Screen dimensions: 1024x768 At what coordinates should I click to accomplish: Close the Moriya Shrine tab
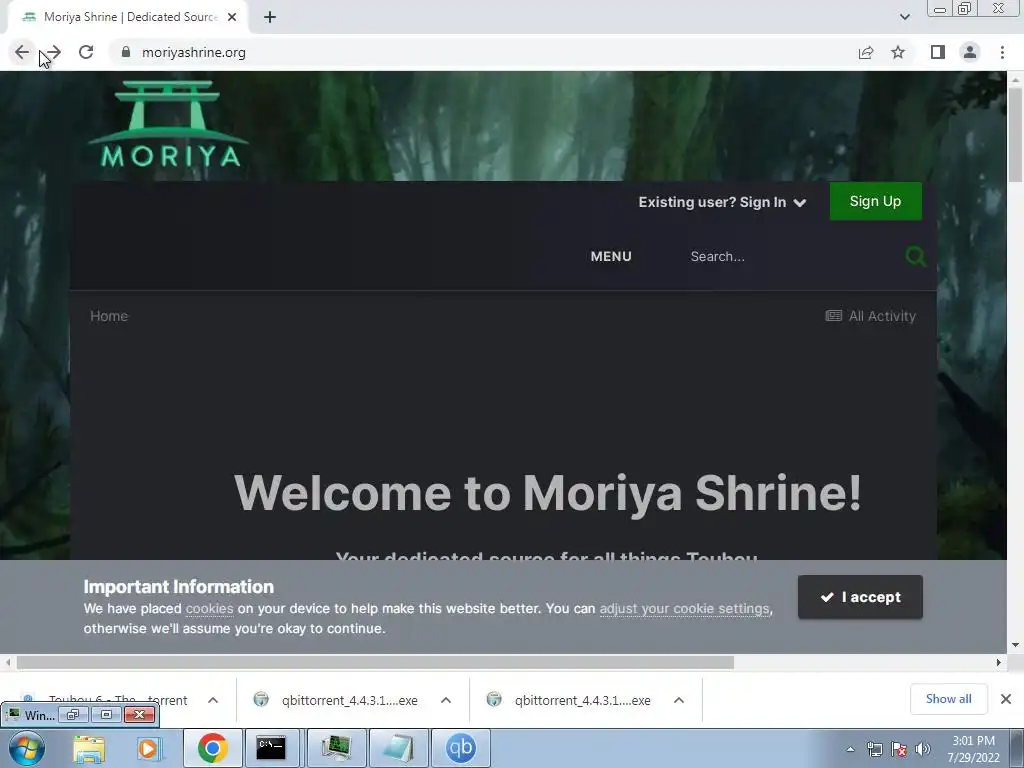[232, 17]
